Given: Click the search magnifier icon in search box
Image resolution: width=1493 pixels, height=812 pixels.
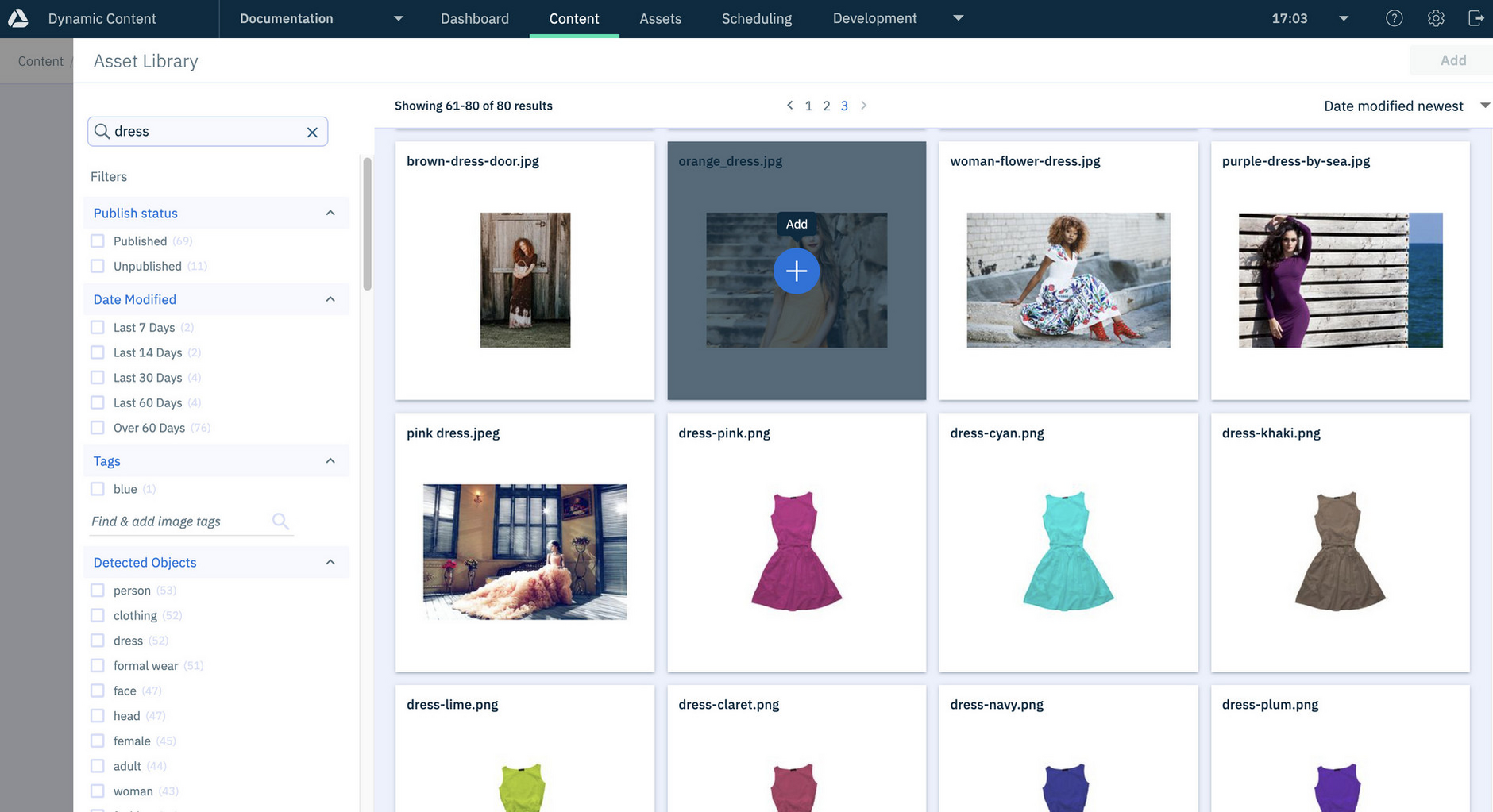Looking at the screenshot, I should point(102,131).
